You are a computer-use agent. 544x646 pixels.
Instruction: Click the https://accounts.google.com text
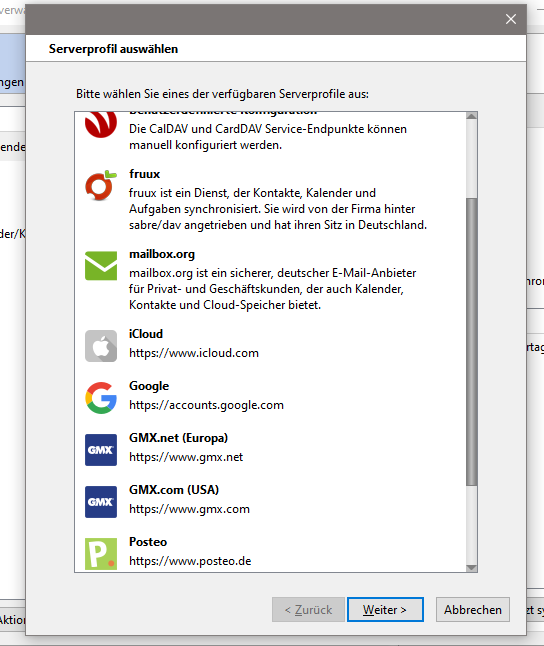[x=206, y=405]
